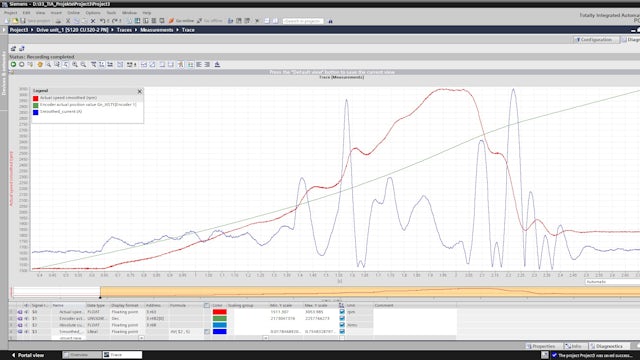640x360 pixels.
Task: Click legend entry Actual speed smoothed
Action: (x=68, y=98)
